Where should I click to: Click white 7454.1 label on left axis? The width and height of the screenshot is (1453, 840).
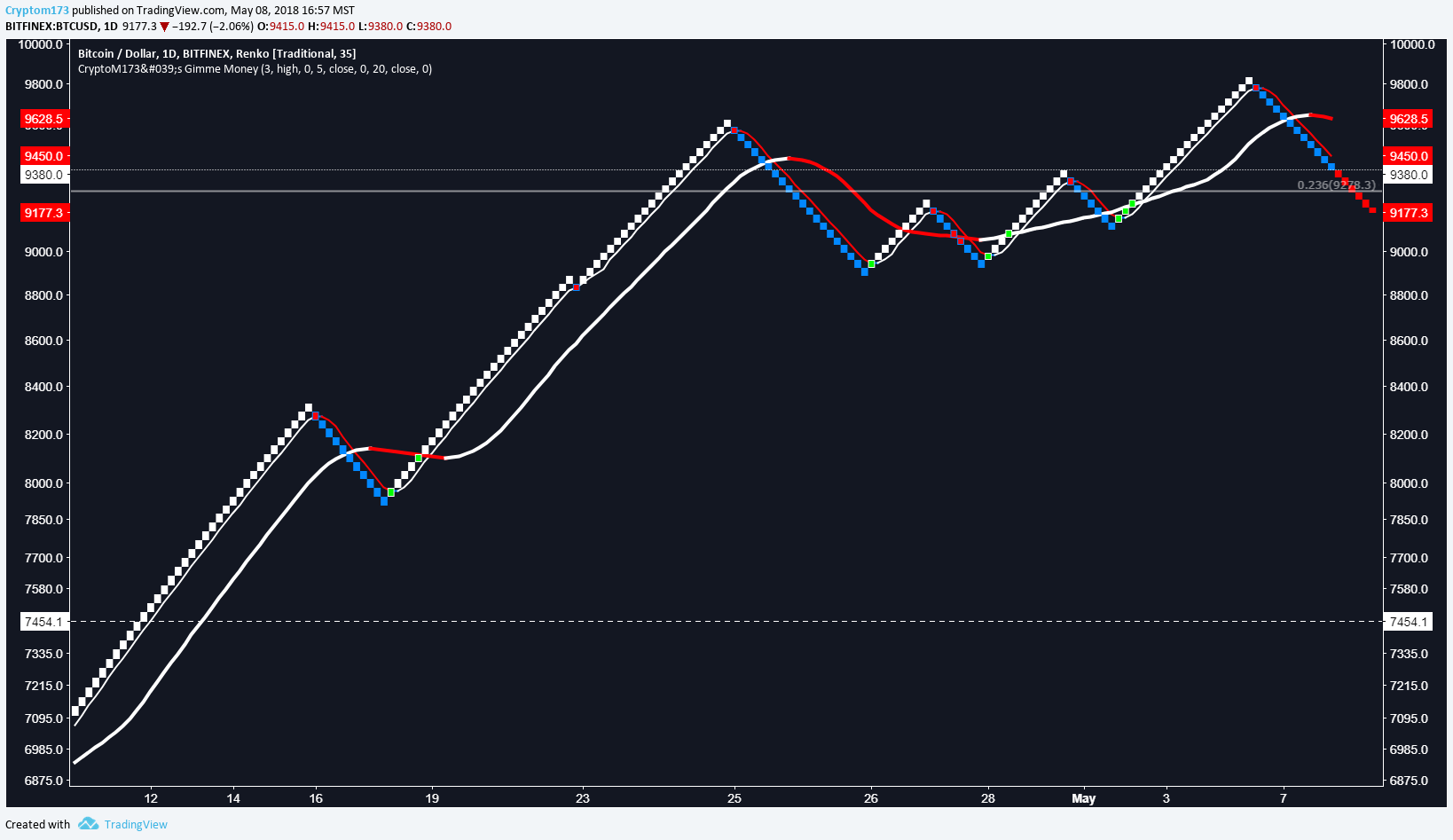click(x=44, y=622)
